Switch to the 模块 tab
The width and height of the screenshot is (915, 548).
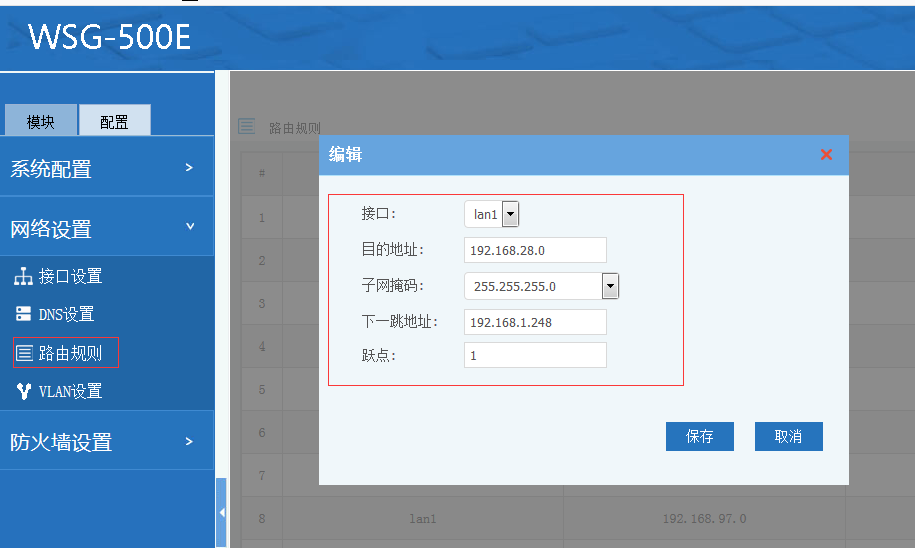click(x=41, y=122)
